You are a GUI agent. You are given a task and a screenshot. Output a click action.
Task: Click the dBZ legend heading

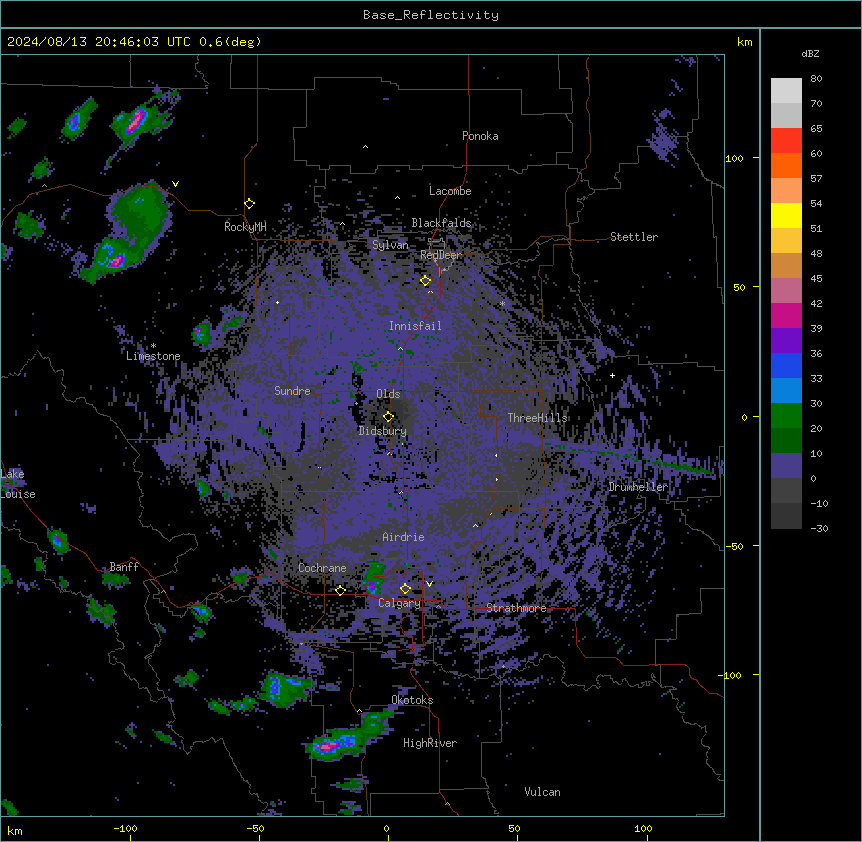pyautogui.click(x=810, y=53)
